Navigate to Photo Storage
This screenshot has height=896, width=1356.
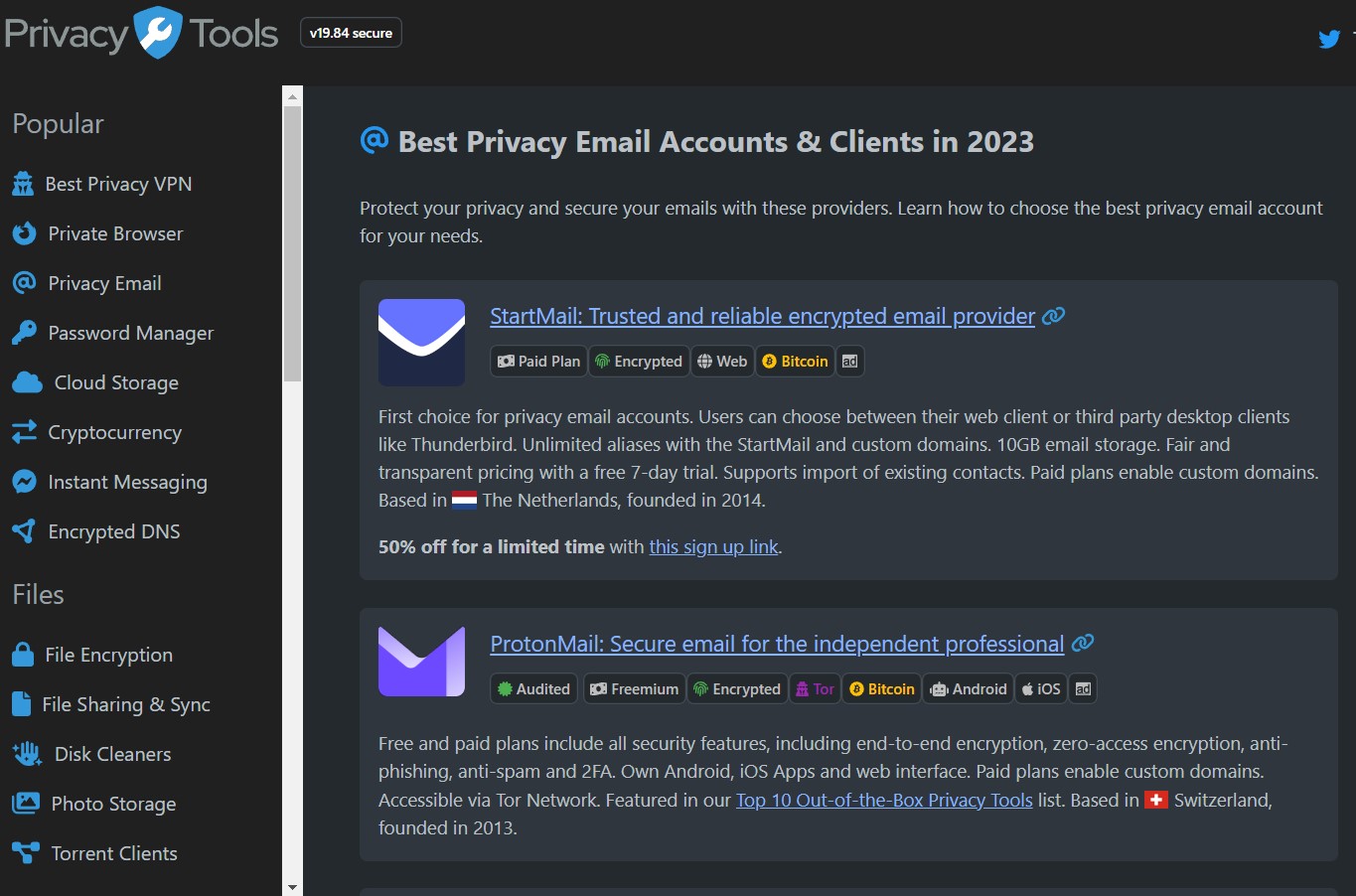(93, 804)
